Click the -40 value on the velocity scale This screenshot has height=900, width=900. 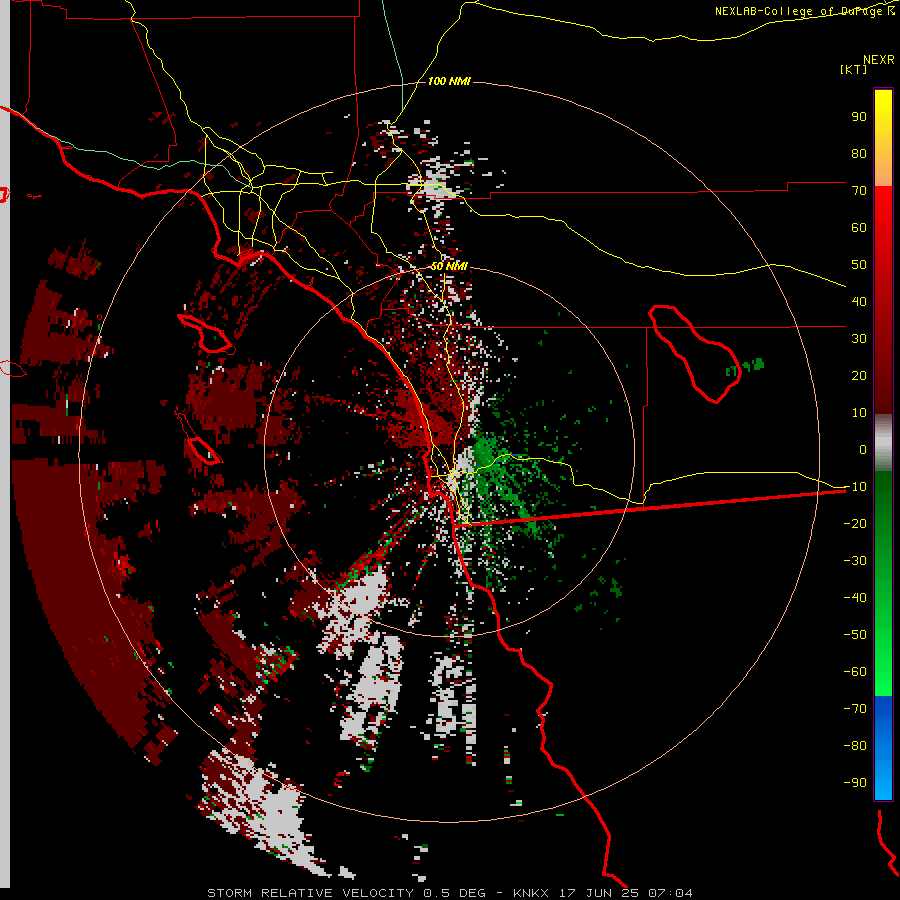pos(855,598)
